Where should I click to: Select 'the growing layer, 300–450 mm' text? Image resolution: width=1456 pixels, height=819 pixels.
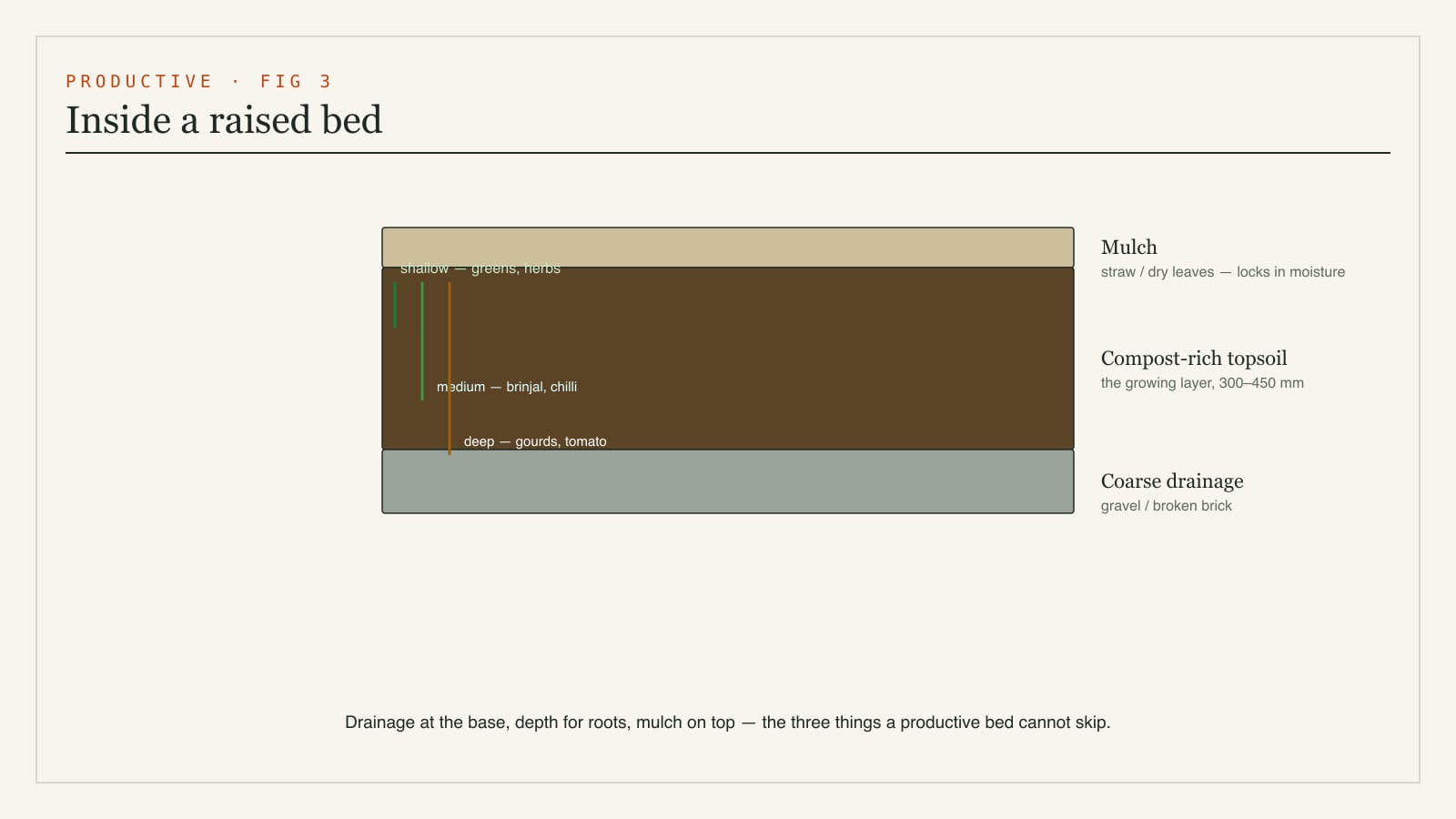coord(1202,383)
